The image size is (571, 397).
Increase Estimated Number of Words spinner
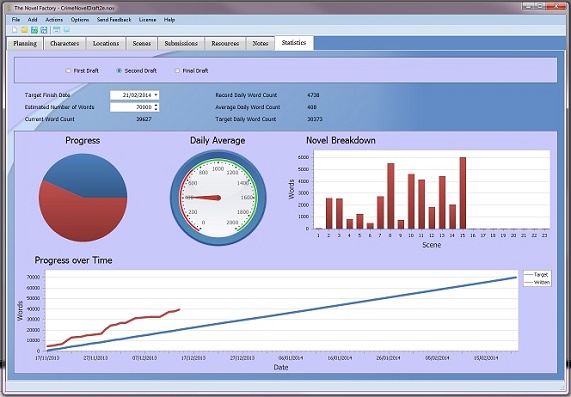coord(156,105)
